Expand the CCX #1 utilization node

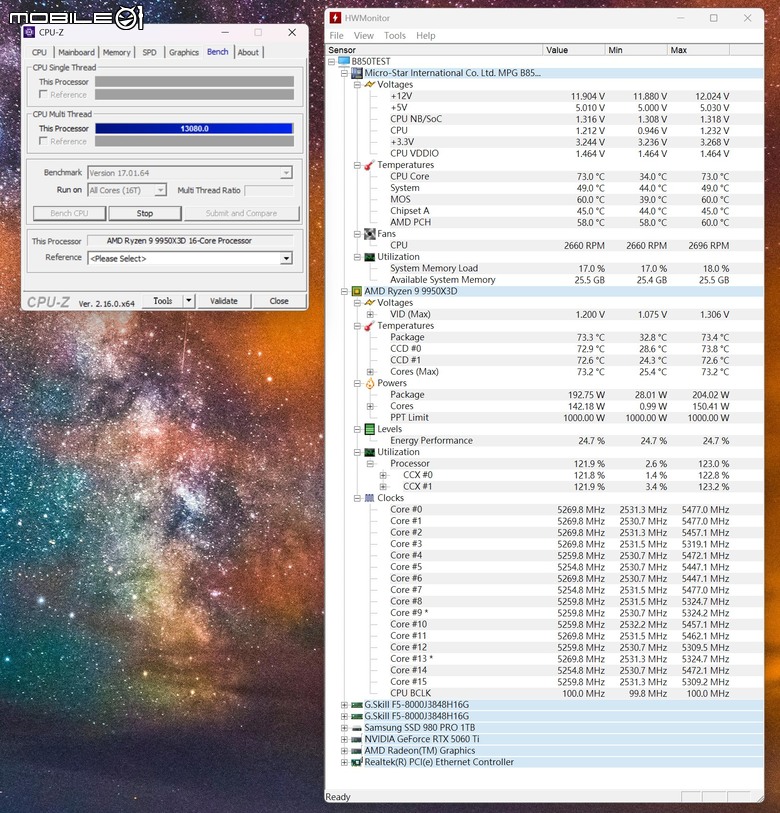click(383, 487)
